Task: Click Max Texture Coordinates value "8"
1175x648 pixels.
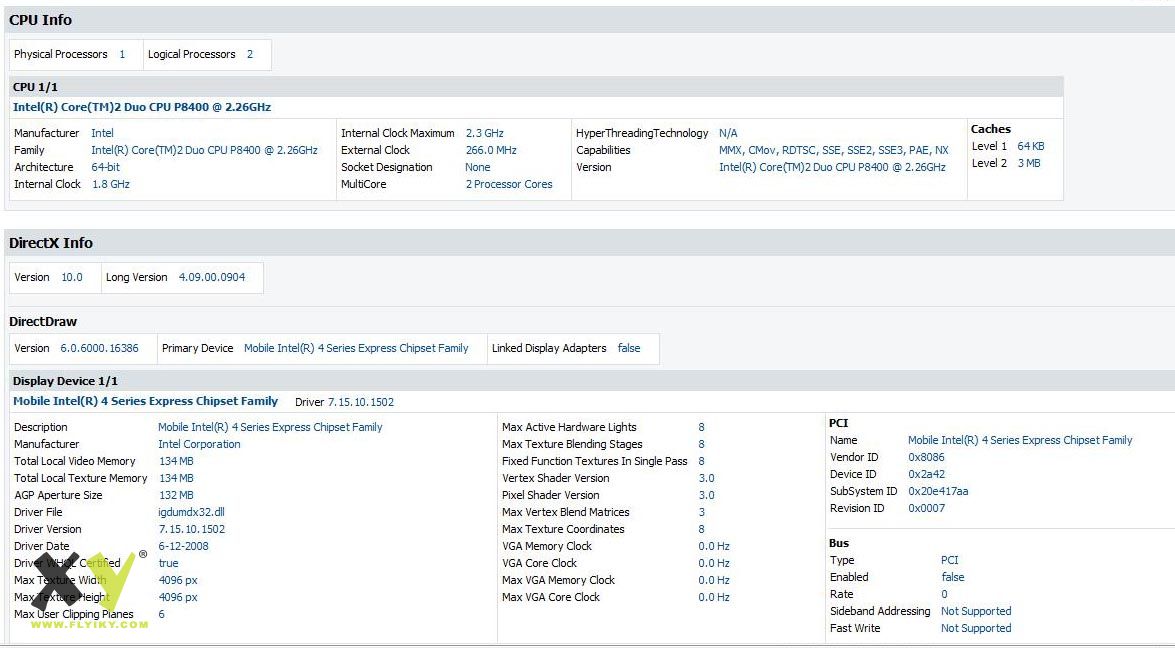Action: tap(701, 530)
